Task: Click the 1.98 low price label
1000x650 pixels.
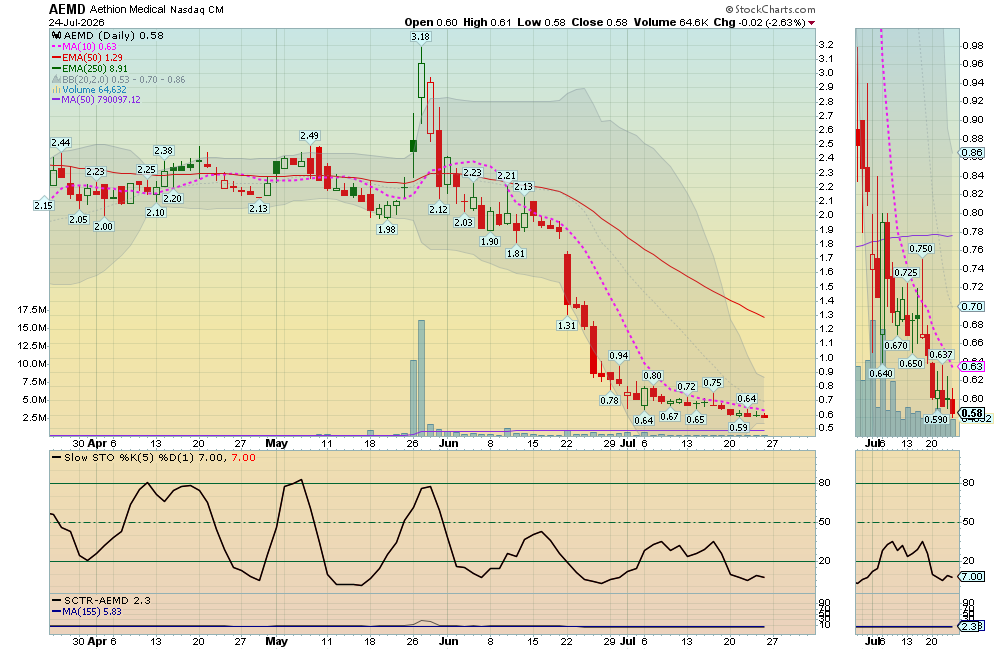Action: click(x=386, y=229)
